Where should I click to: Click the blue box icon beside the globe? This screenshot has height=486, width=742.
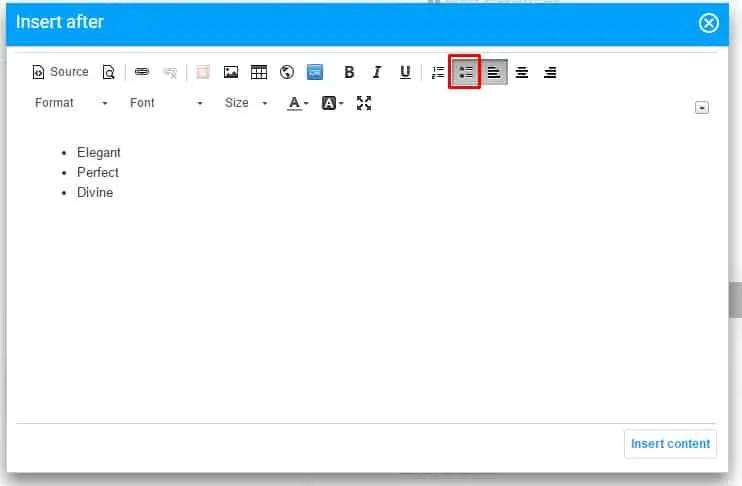click(315, 72)
